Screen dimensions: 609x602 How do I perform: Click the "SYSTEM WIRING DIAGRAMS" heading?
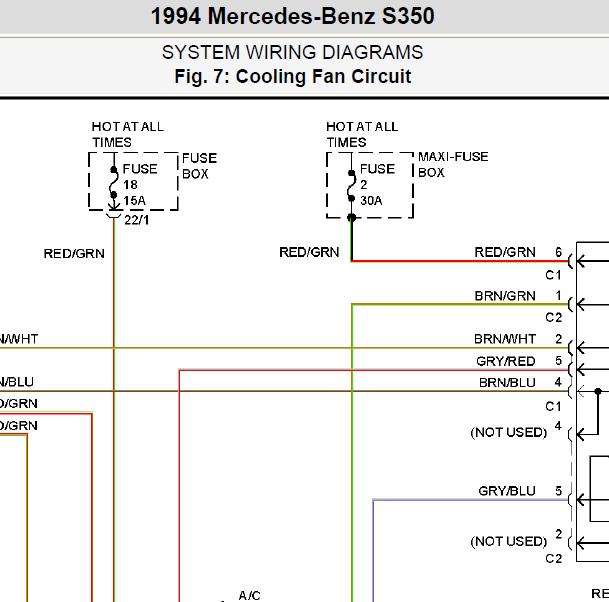click(292, 52)
